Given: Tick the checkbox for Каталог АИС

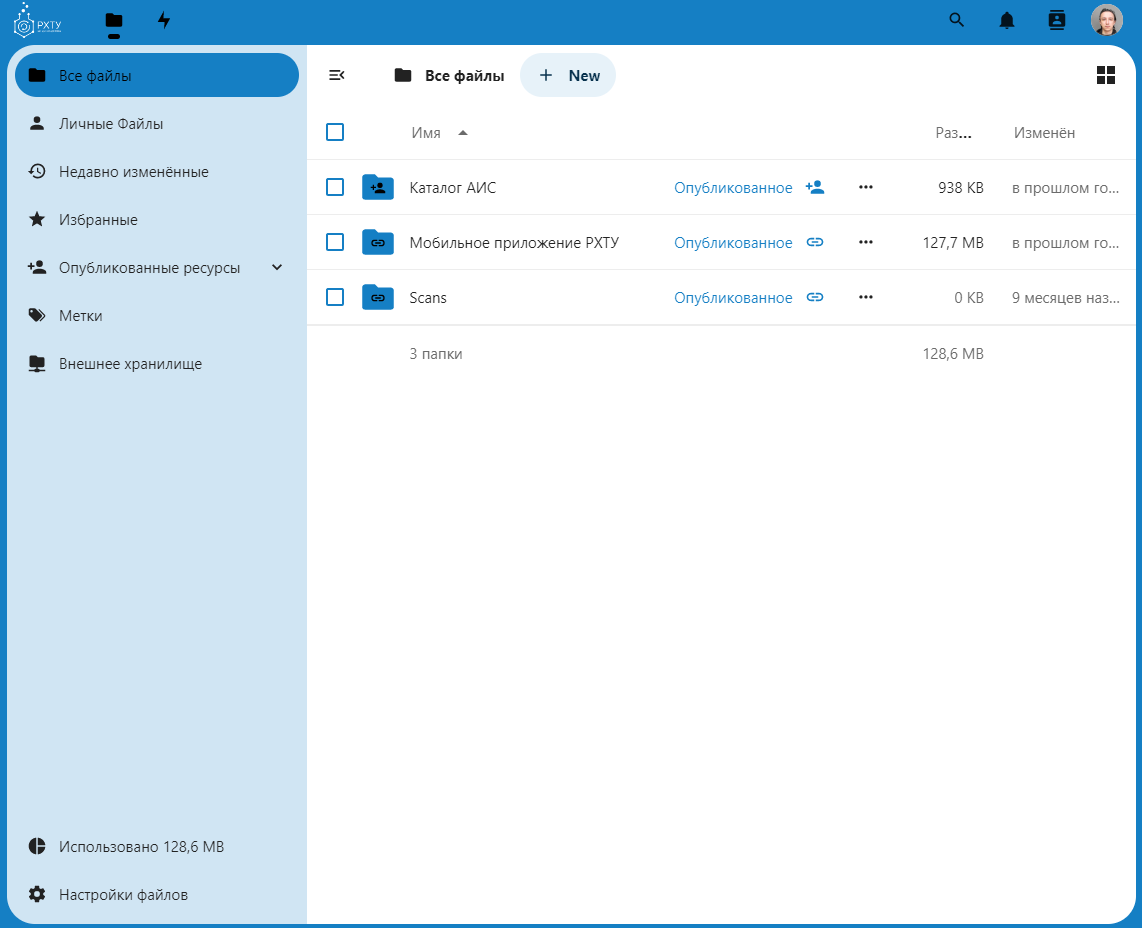Looking at the screenshot, I should point(335,187).
